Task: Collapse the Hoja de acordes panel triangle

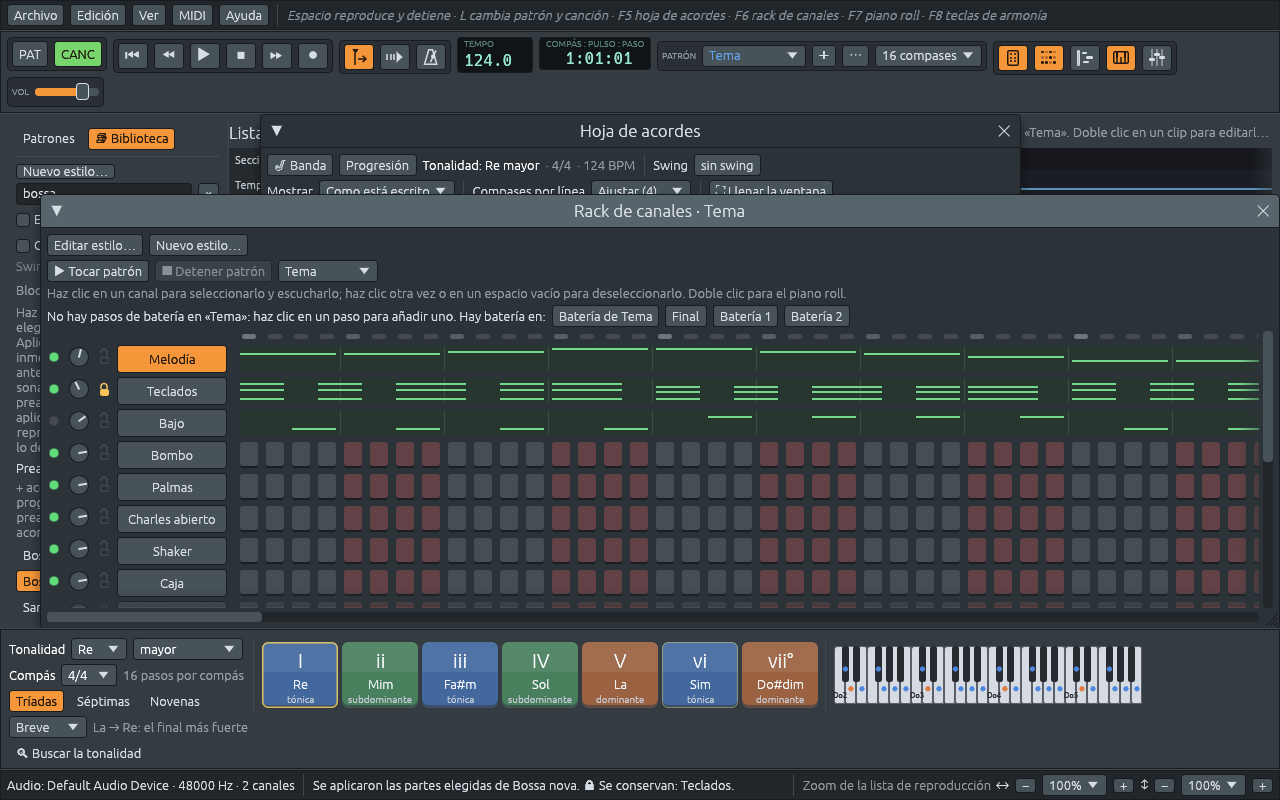Action: tap(277, 130)
